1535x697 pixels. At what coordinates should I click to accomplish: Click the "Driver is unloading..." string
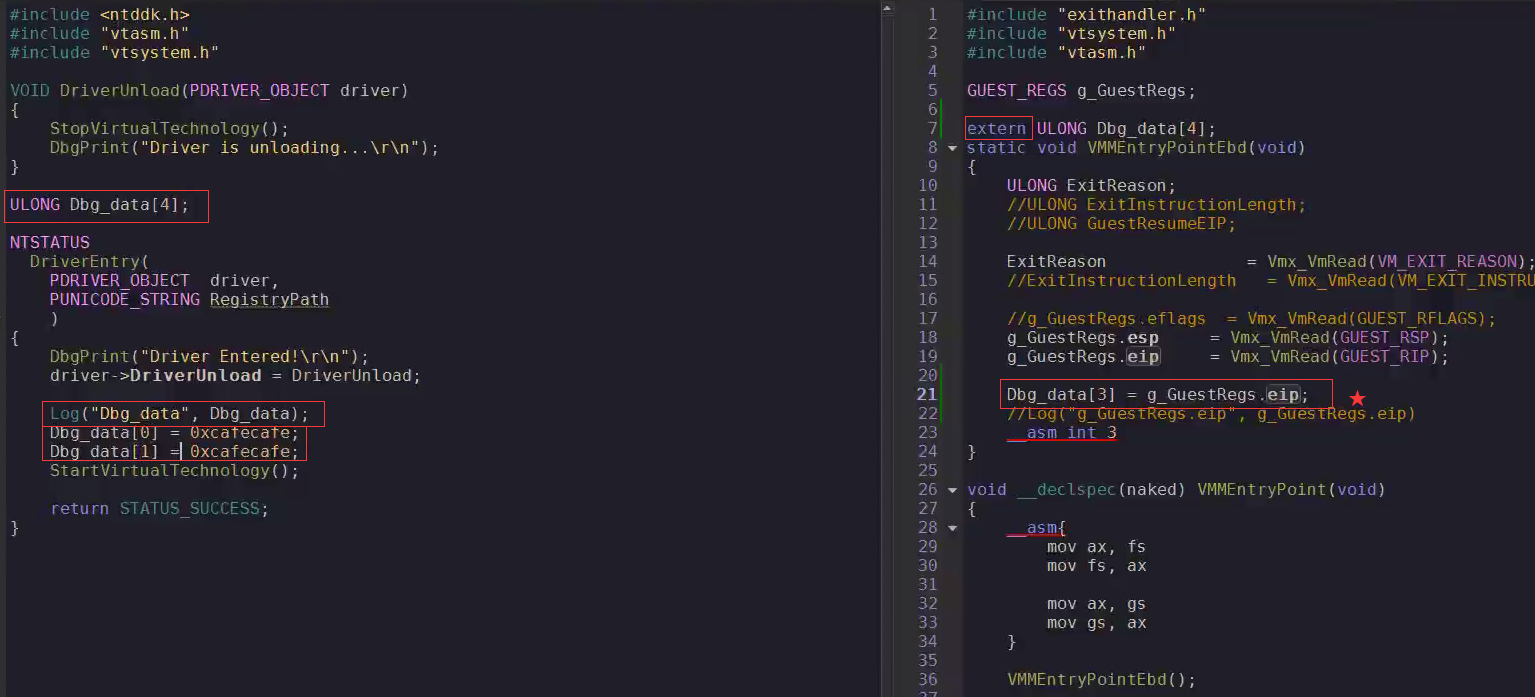pos(285,147)
